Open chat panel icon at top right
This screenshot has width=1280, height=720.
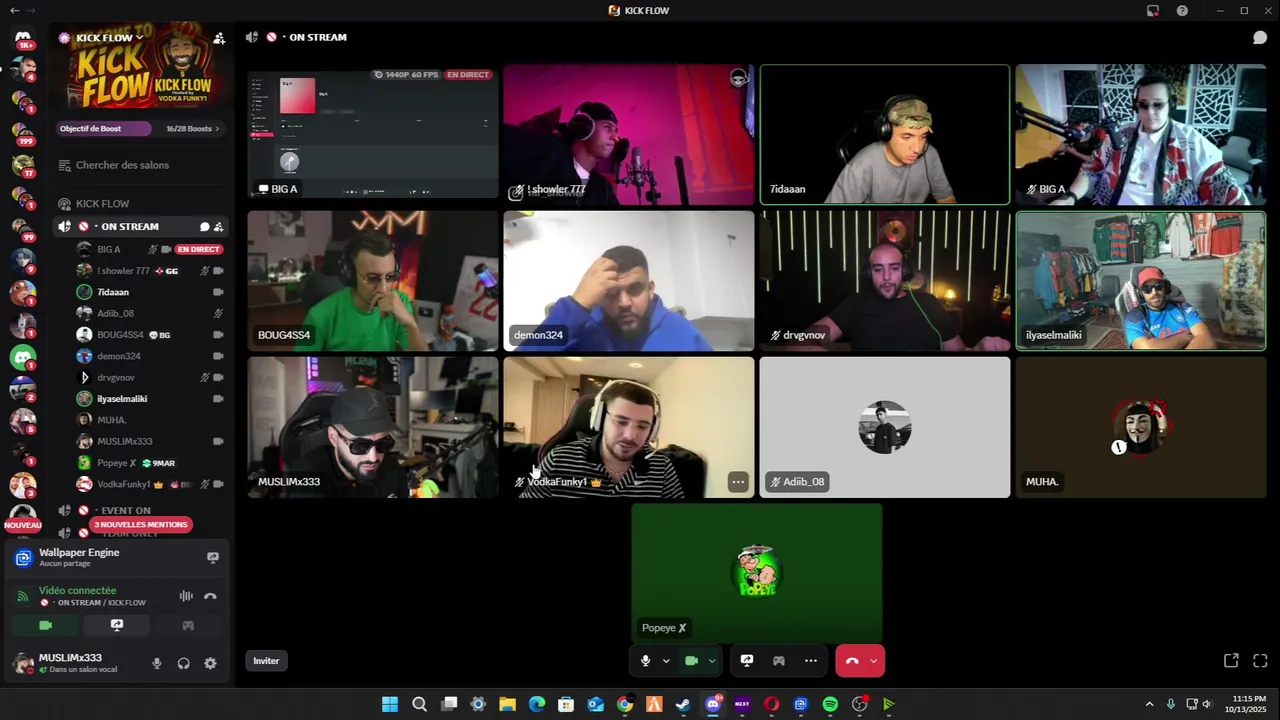1260,37
